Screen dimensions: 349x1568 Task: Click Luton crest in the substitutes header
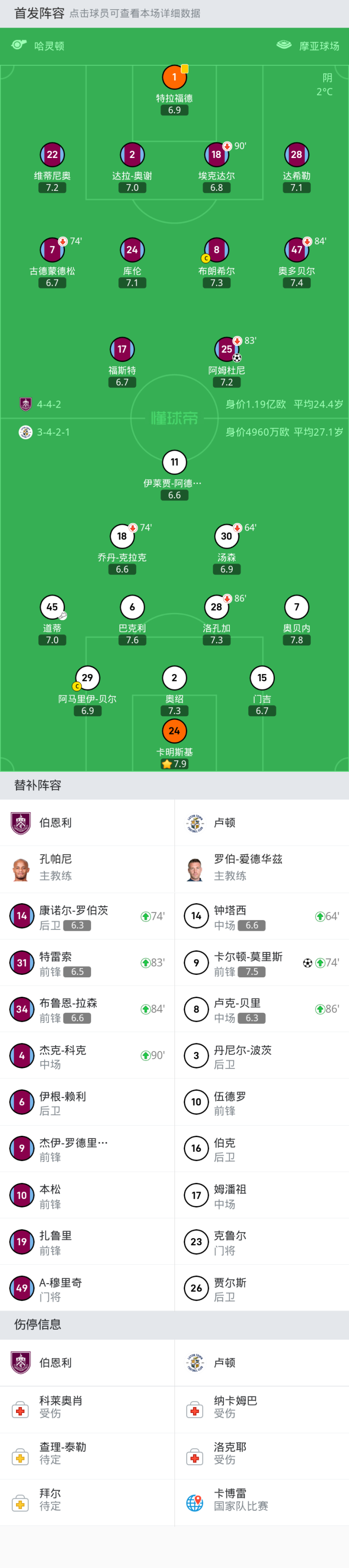[x=195, y=823]
